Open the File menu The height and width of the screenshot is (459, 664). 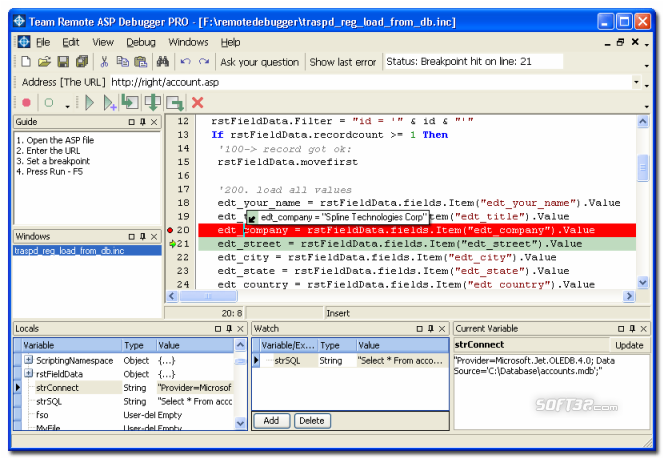pyautogui.click(x=43, y=42)
